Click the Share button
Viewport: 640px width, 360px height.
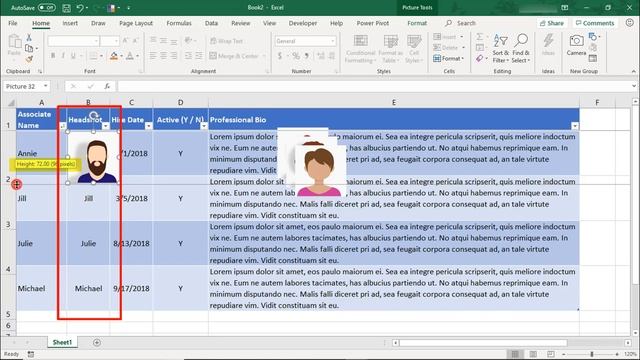pyautogui.click(x=551, y=23)
